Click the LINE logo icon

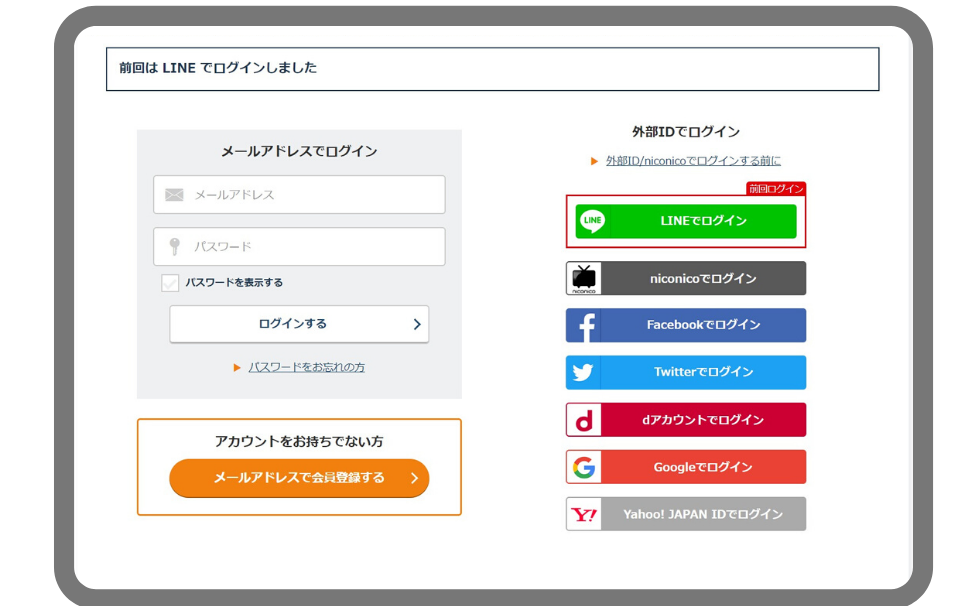593,221
